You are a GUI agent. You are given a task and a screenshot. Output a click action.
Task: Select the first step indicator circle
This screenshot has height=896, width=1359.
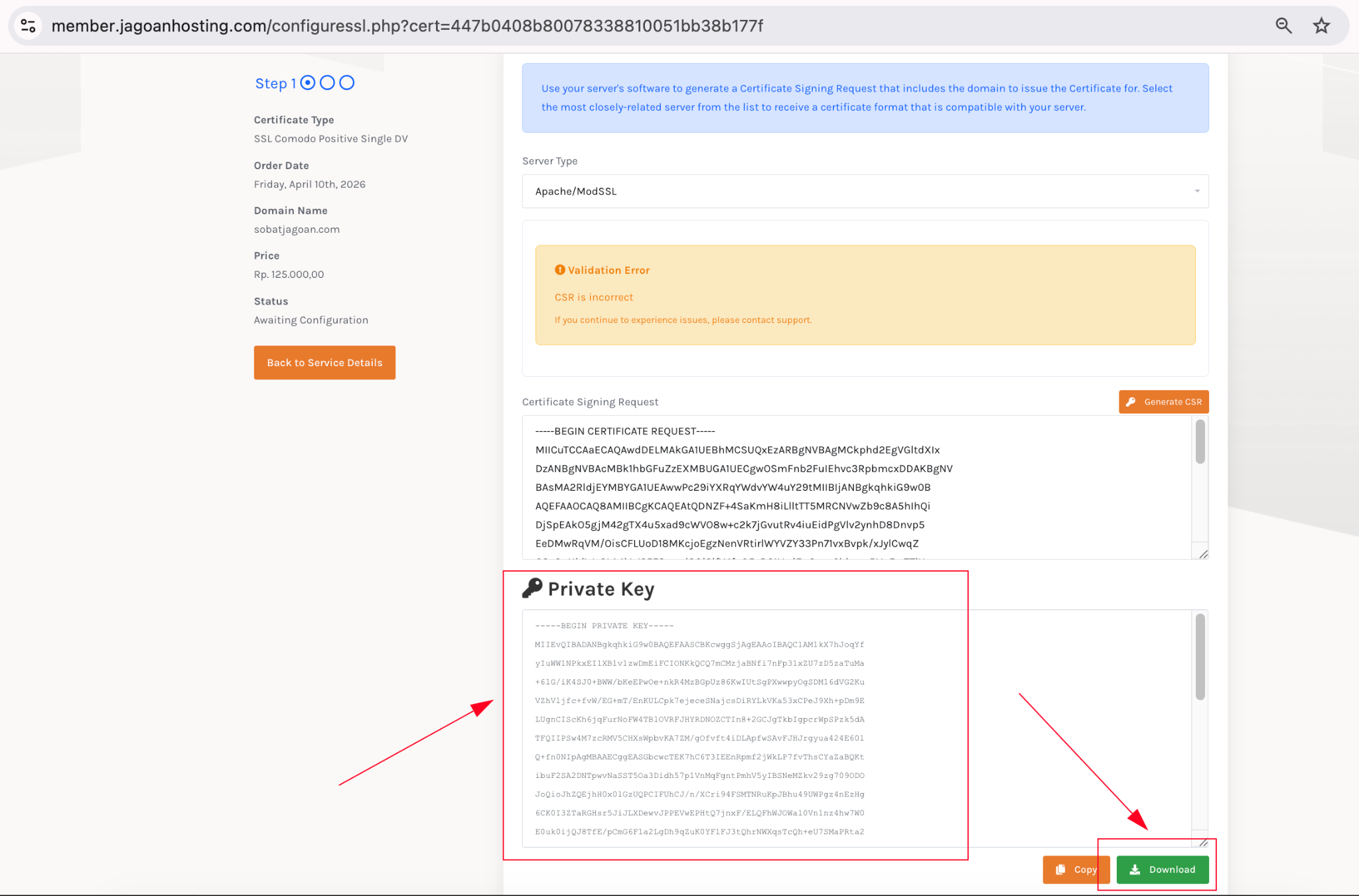coord(308,83)
